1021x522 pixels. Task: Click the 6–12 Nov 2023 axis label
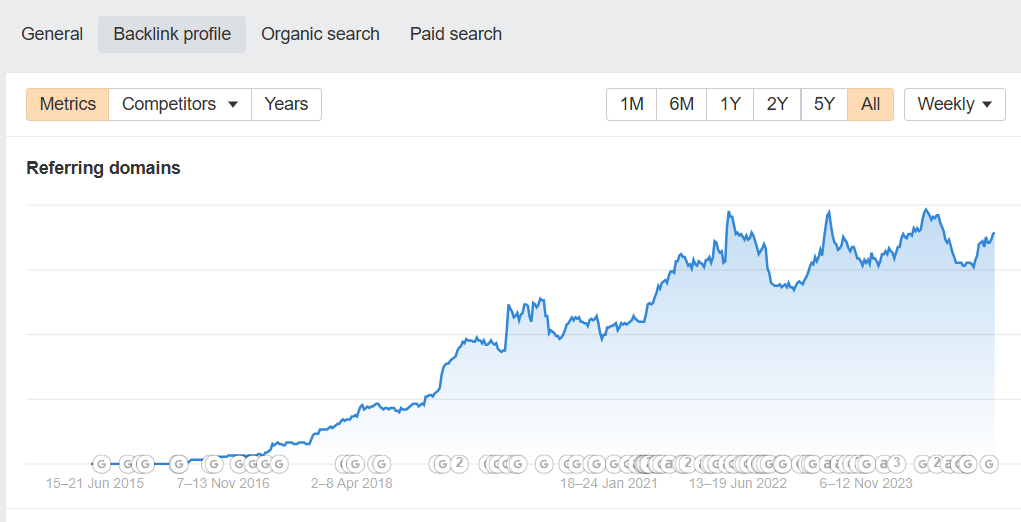pos(866,484)
